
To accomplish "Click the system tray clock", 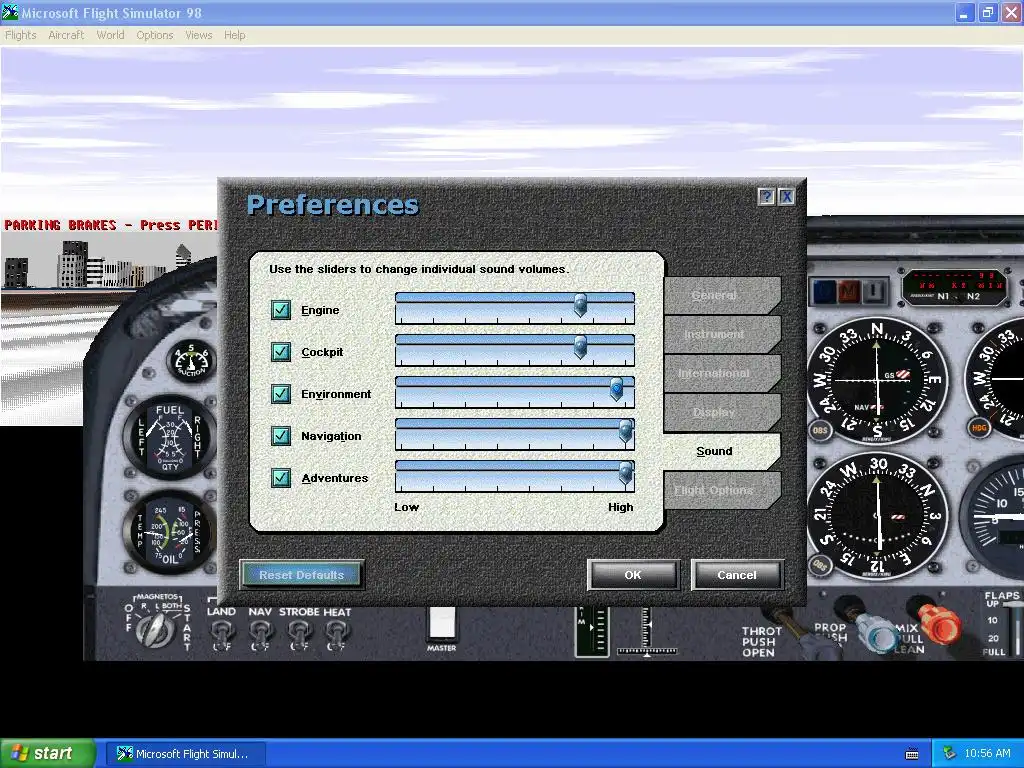I will tap(987, 754).
